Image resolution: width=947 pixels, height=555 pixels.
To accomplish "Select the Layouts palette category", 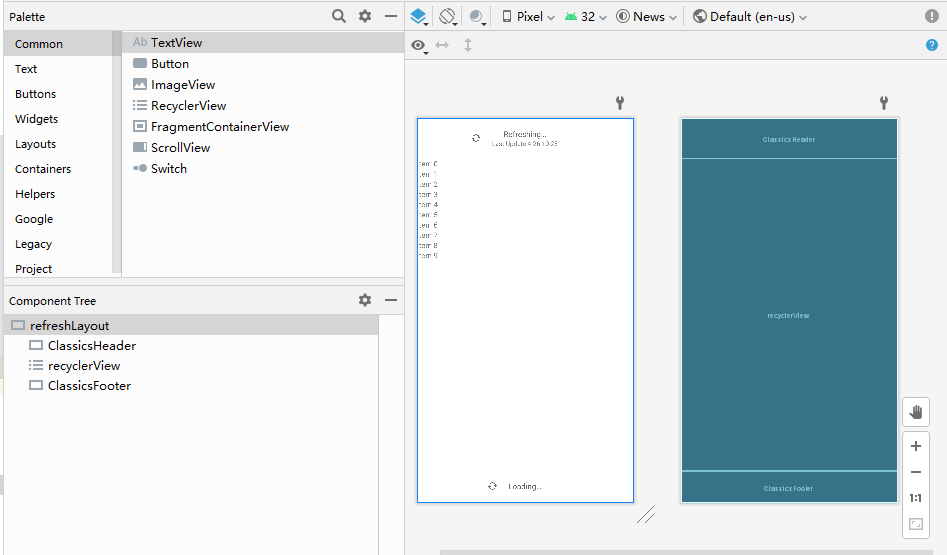I will [35, 144].
